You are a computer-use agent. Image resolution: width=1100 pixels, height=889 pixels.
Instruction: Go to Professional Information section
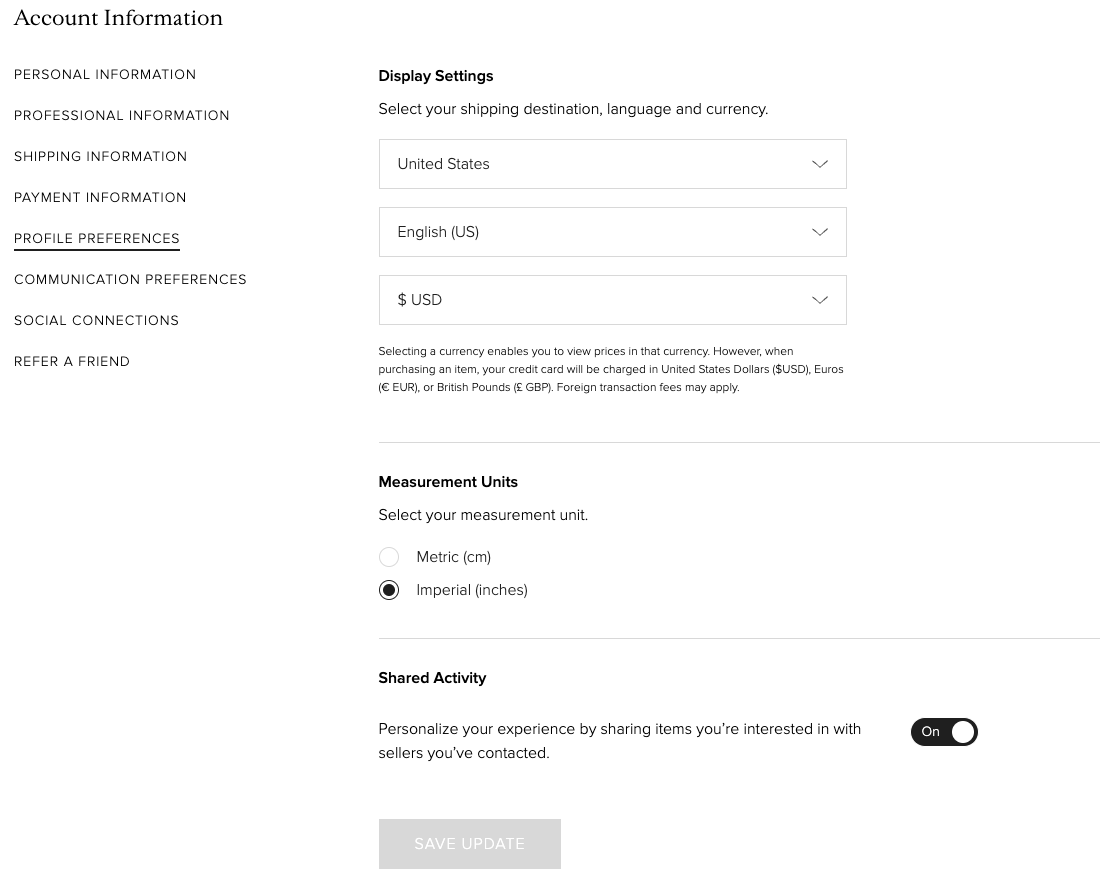click(121, 115)
